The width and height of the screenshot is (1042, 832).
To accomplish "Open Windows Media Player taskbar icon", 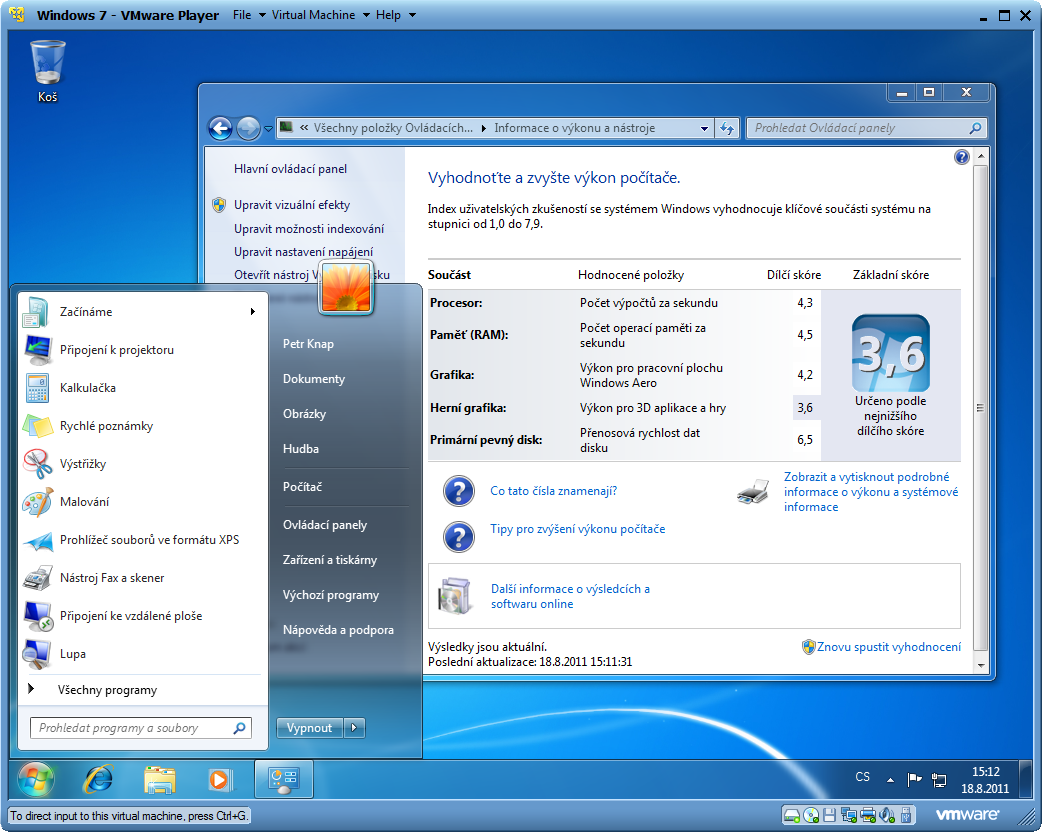I will click(219, 779).
